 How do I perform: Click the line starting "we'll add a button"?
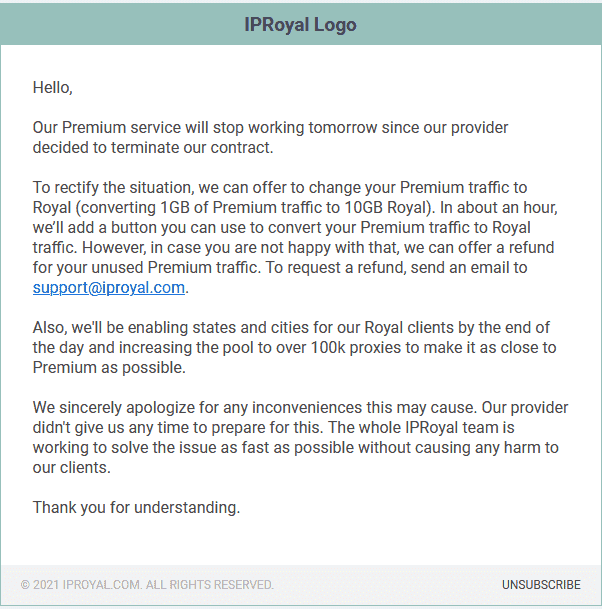(x=282, y=228)
